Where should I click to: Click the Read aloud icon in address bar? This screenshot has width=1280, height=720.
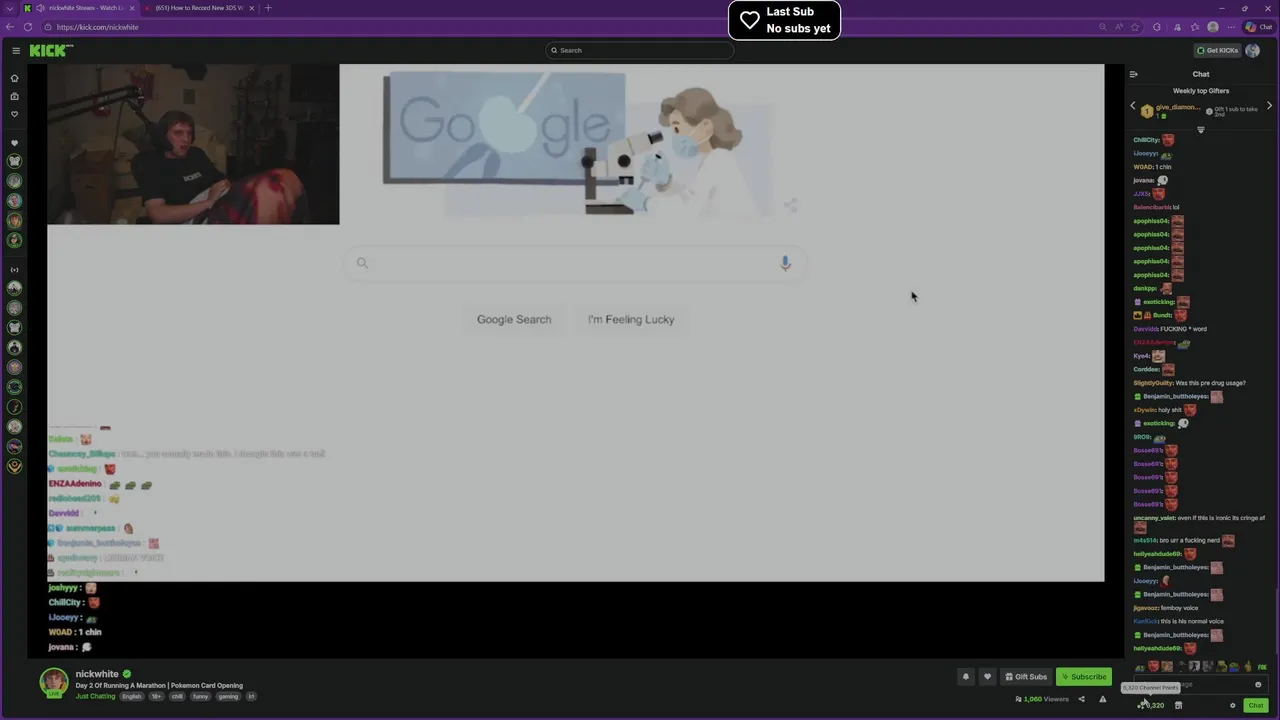(1119, 27)
